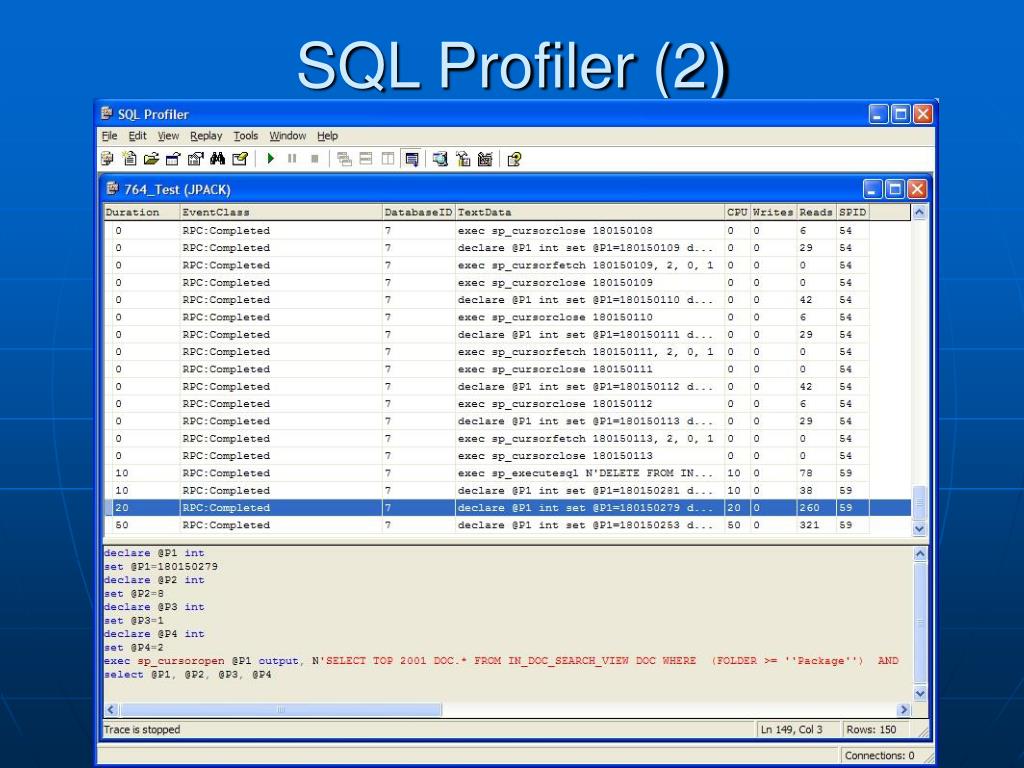Click the trace grid scroll-down arrow
The image size is (1024, 768).
920,529
